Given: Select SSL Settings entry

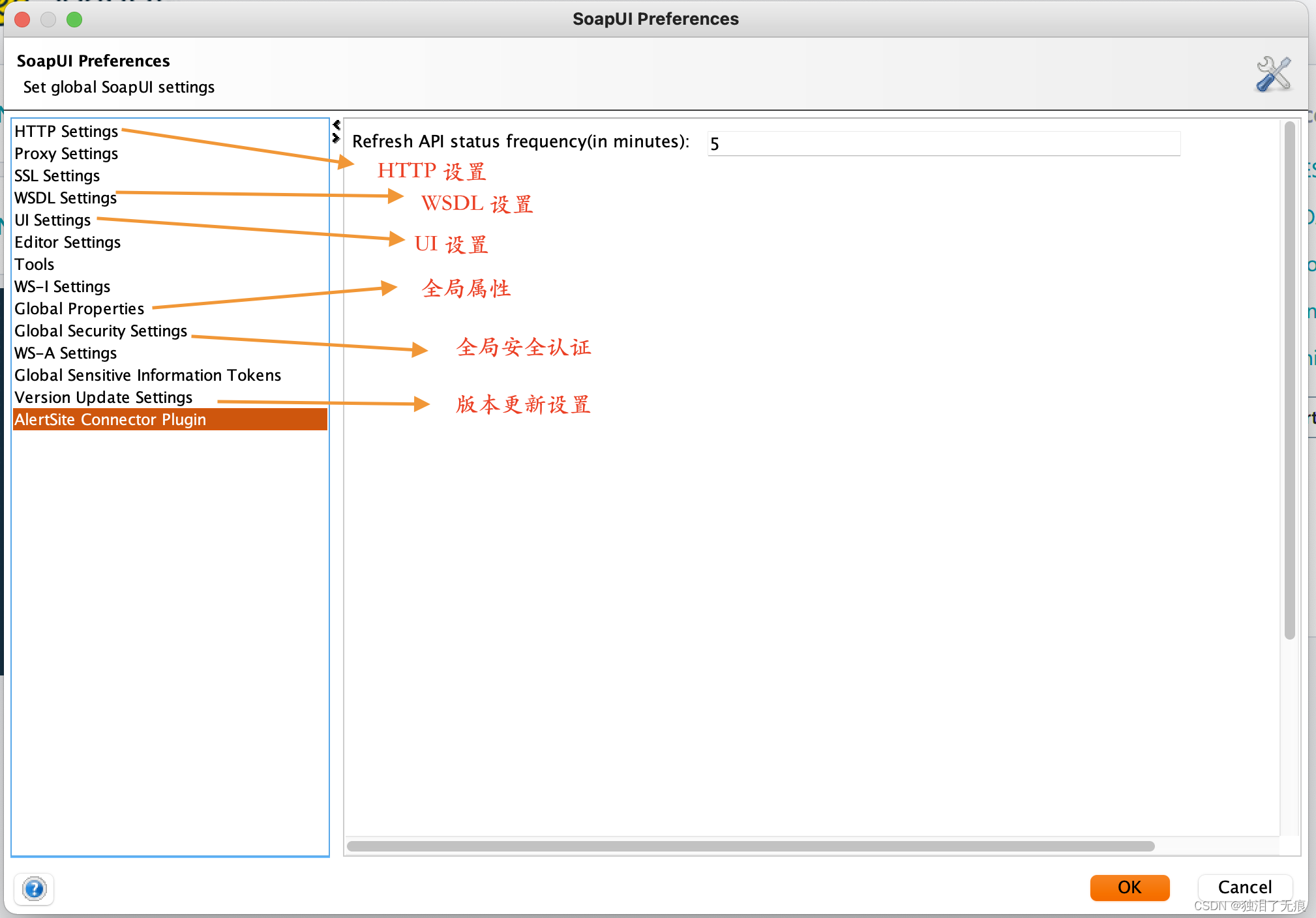Looking at the screenshot, I should pos(57,176).
